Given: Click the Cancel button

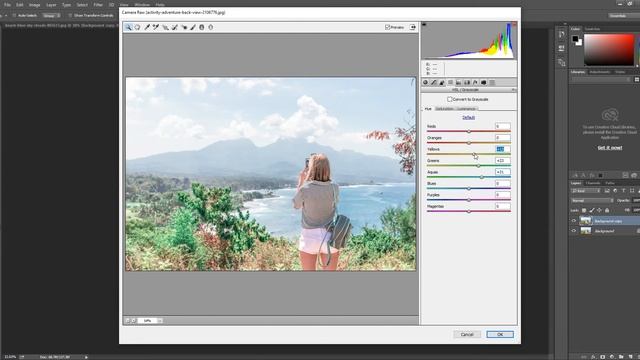Looking at the screenshot, I should click(x=467, y=334).
